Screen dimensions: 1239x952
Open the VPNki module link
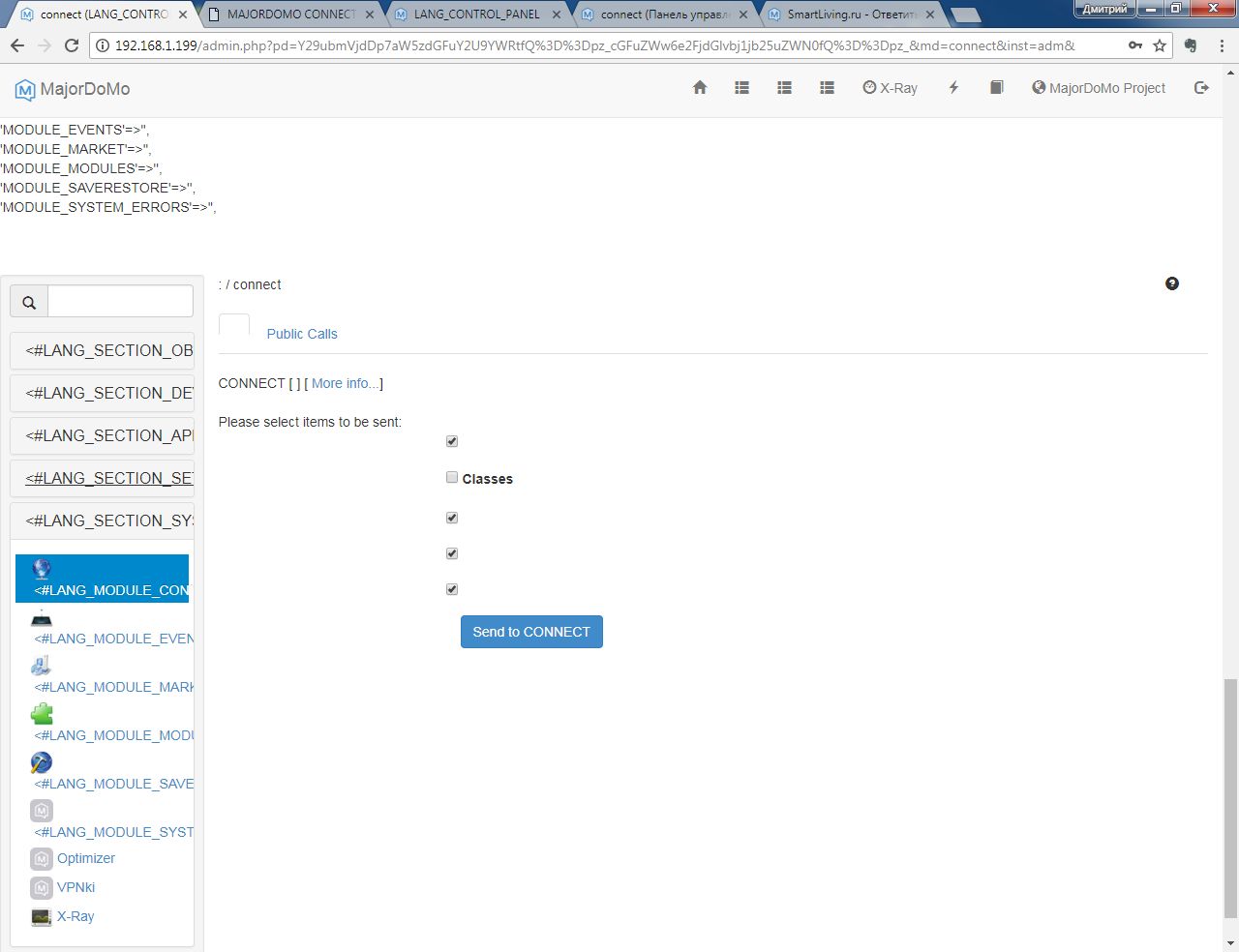coord(76,887)
